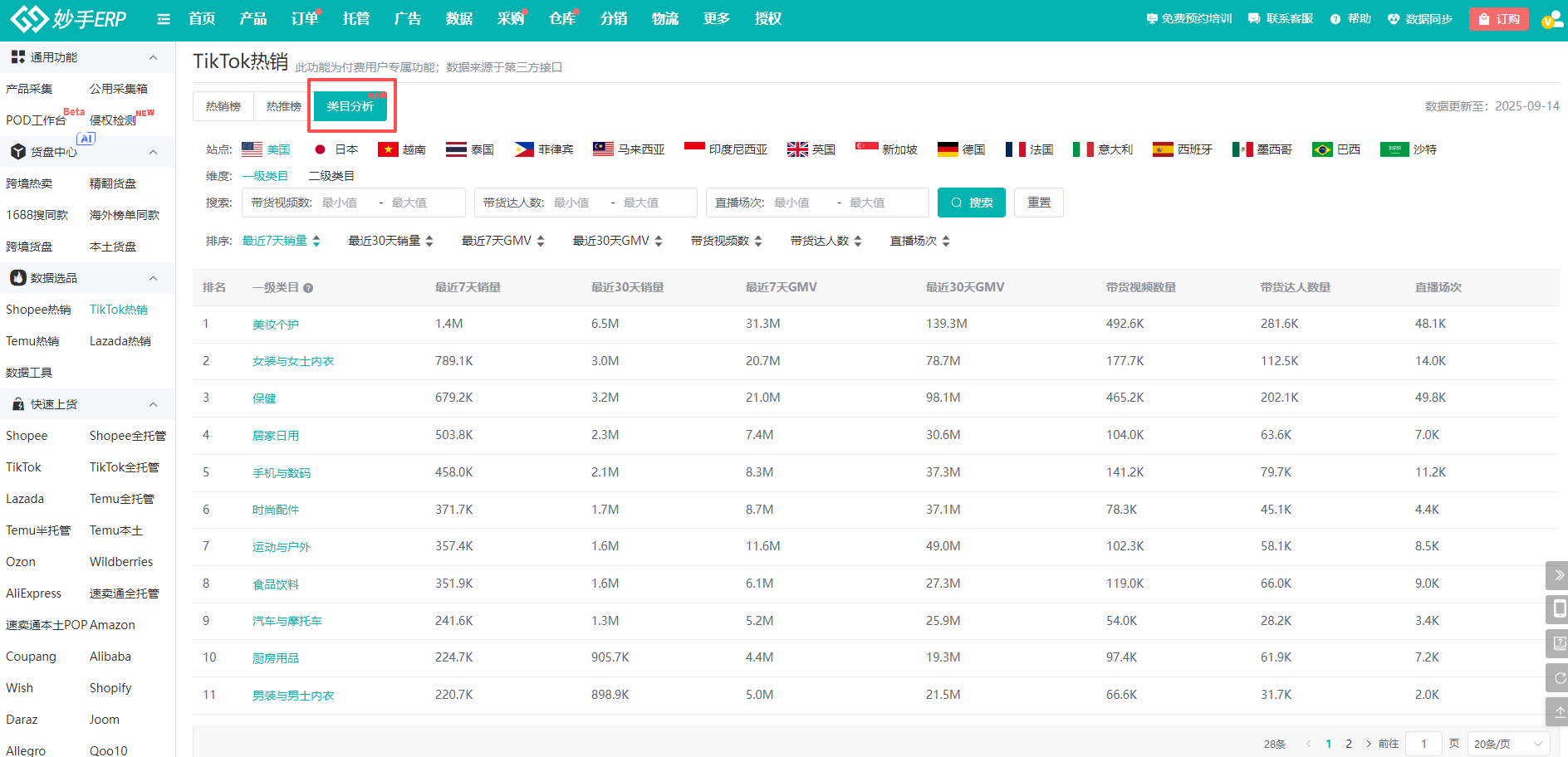Click the 货盘中心 cube icon
The height and width of the screenshot is (757, 1568).
pos(18,151)
